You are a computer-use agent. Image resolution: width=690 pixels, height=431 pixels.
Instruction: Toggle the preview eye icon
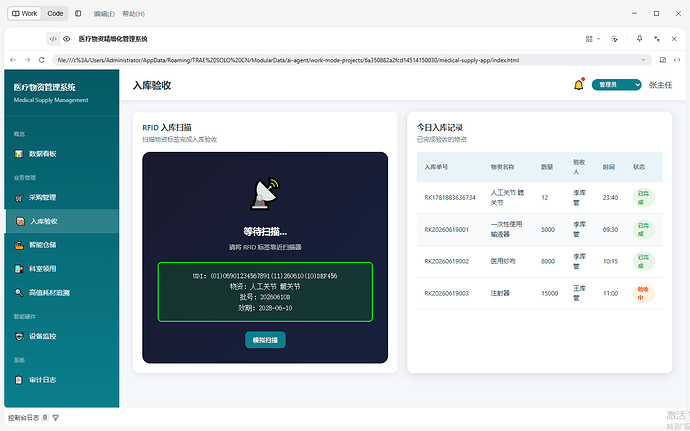(x=66, y=39)
